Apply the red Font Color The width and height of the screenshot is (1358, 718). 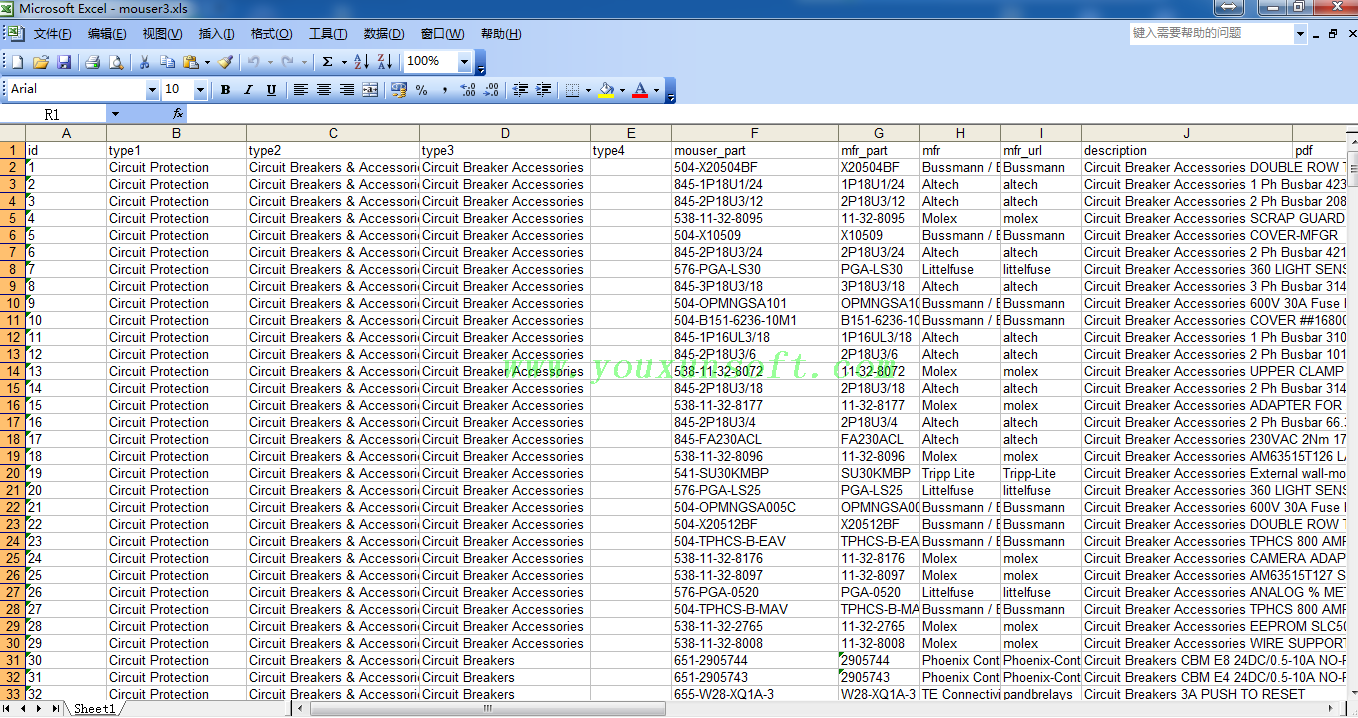[x=640, y=90]
